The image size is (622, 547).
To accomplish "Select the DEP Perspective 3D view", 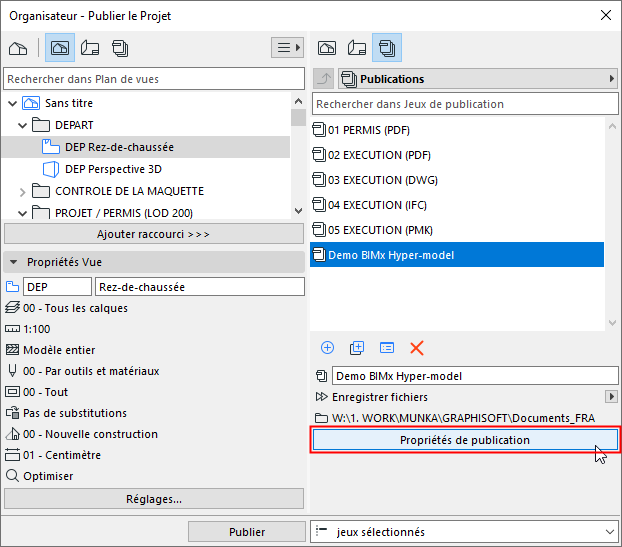I will [x=113, y=169].
